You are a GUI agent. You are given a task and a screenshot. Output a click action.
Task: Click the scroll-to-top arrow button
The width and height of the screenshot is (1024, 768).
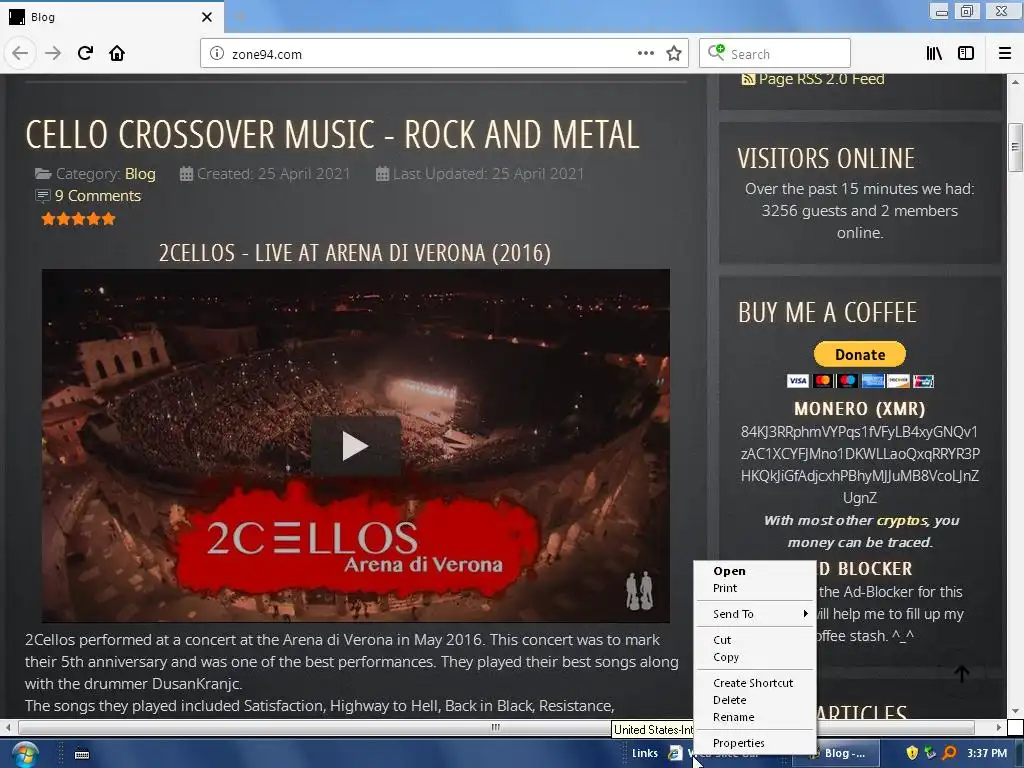[961, 673]
